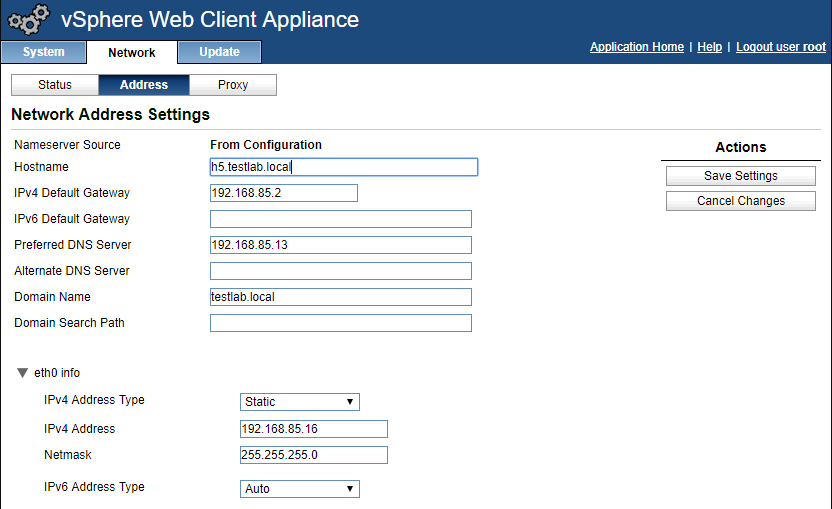Screen dimensions: 832x509
Task: Open the Help link
Action: tap(709, 47)
